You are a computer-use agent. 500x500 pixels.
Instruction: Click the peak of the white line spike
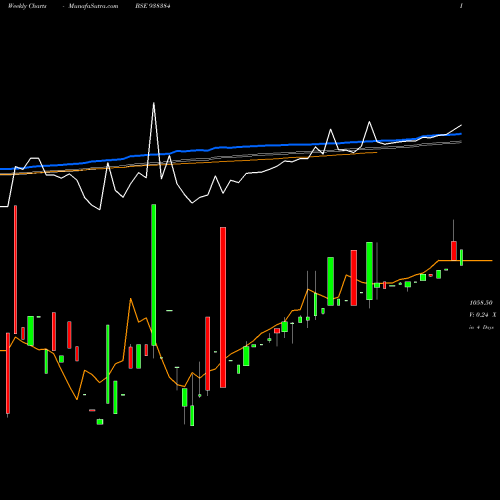click(x=154, y=103)
